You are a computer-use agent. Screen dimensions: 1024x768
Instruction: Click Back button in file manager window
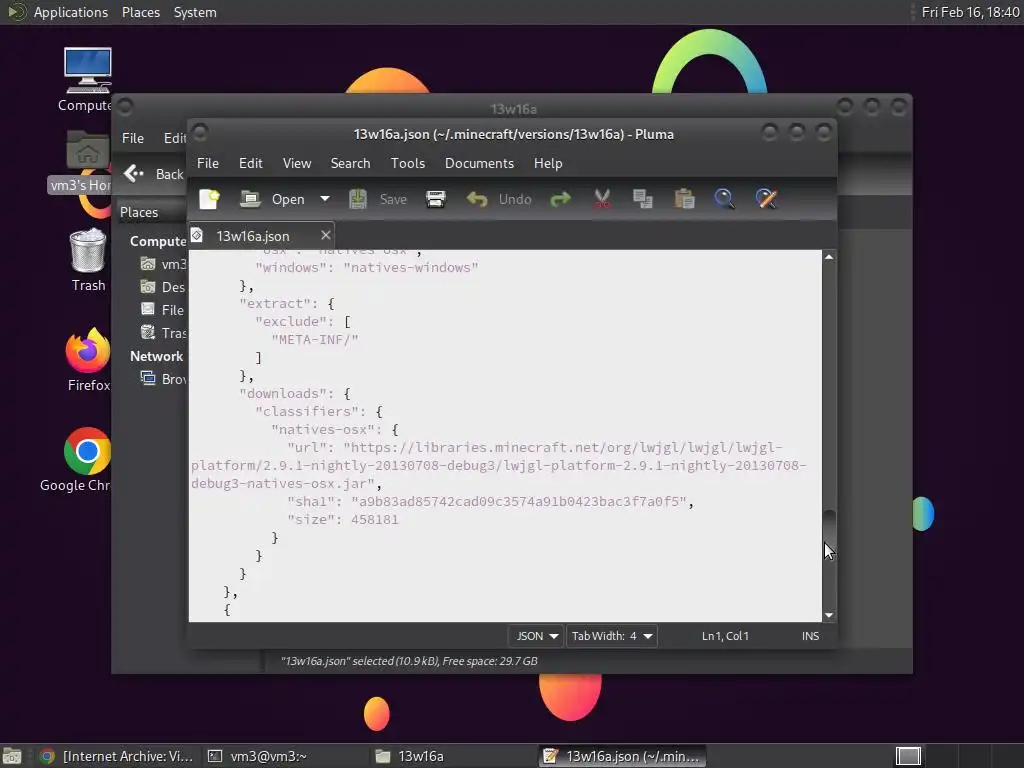click(x=153, y=174)
